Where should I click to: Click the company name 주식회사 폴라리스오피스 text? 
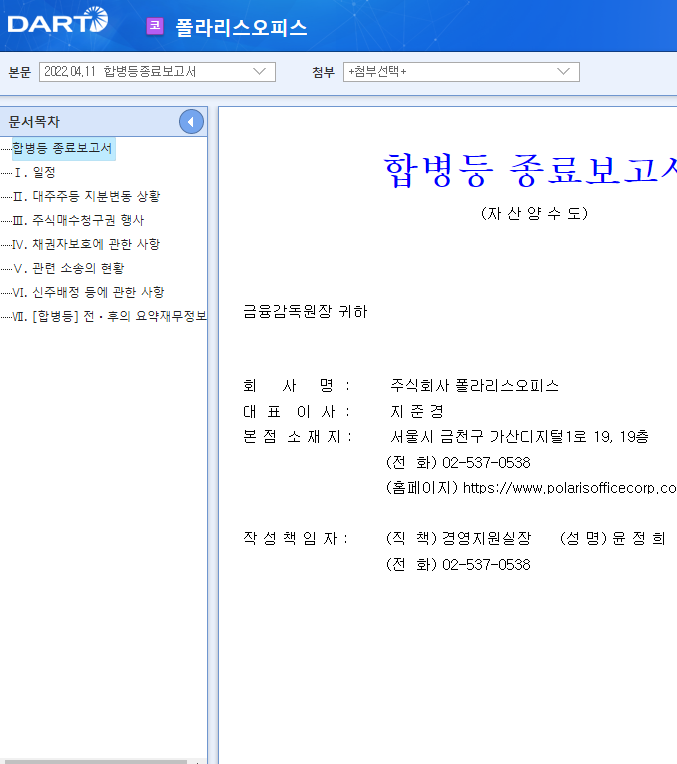[x=474, y=386]
